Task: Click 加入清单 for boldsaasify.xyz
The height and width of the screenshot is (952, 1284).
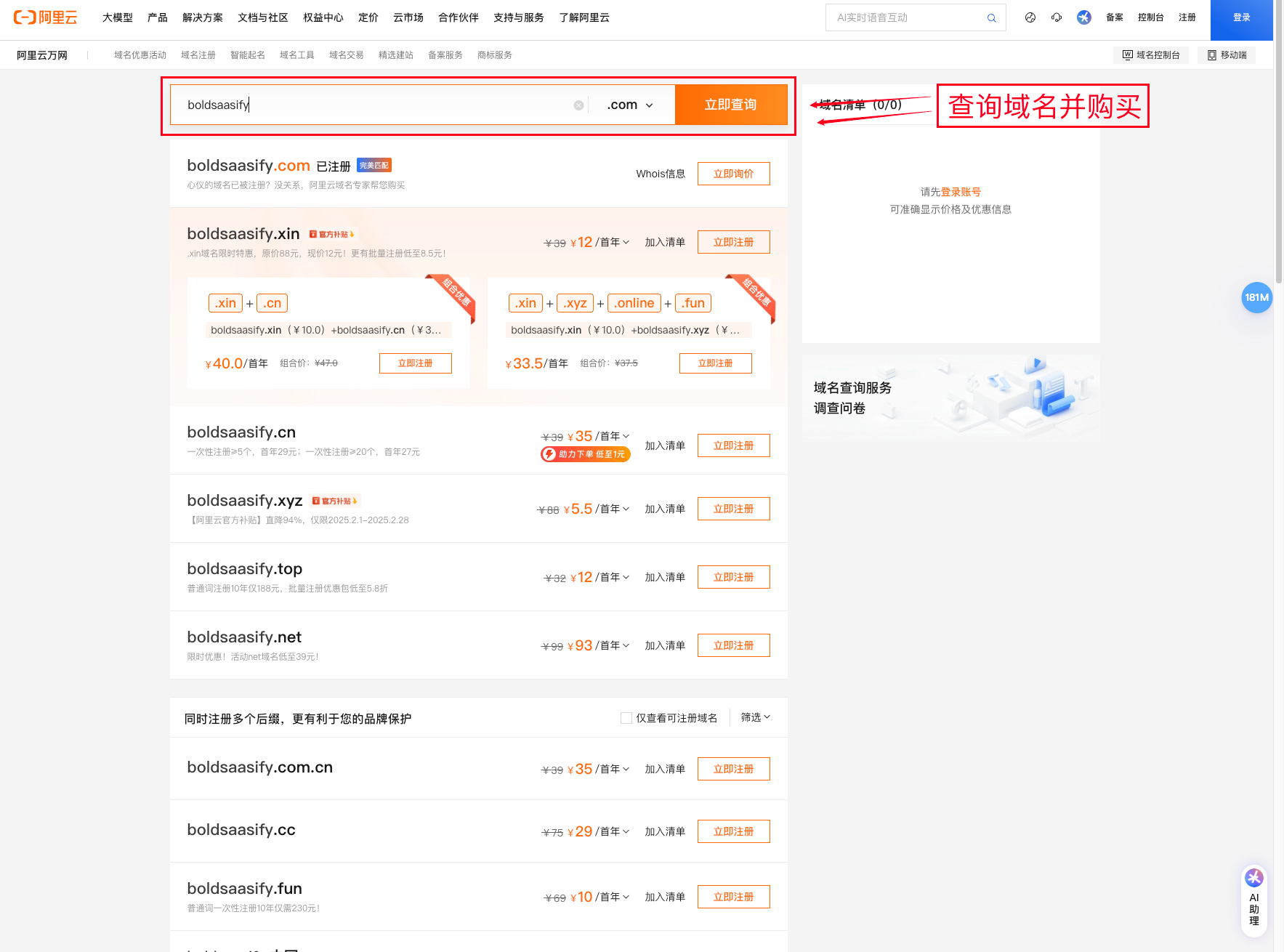Action: coord(665,509)
